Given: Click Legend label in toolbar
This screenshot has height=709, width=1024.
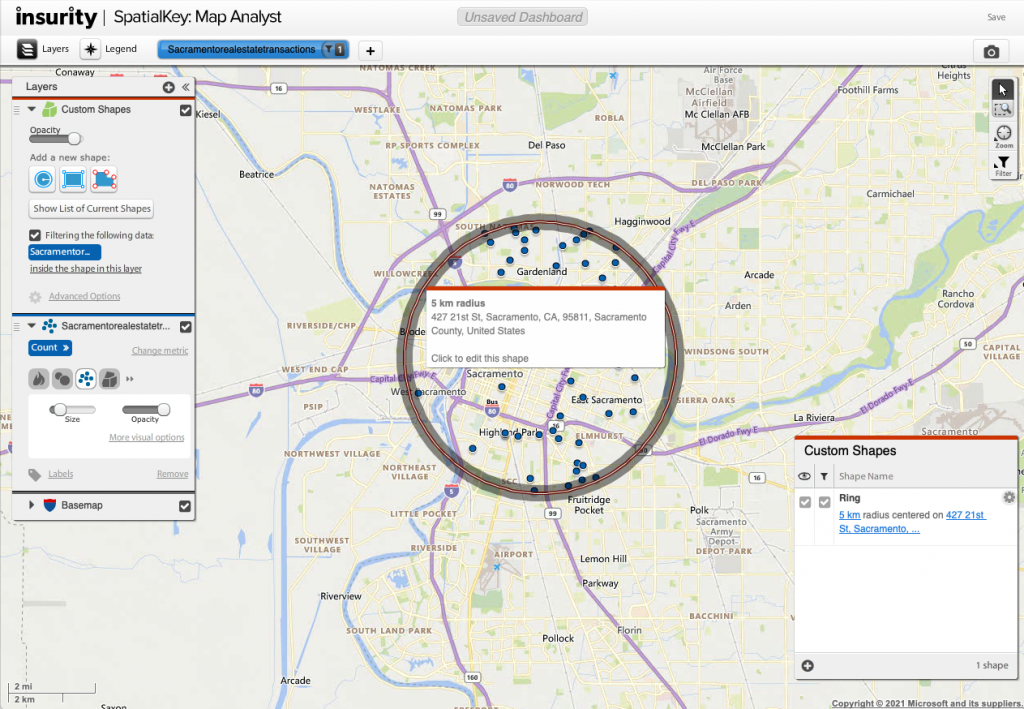Looking at the screenshot, I should point(121,49).
